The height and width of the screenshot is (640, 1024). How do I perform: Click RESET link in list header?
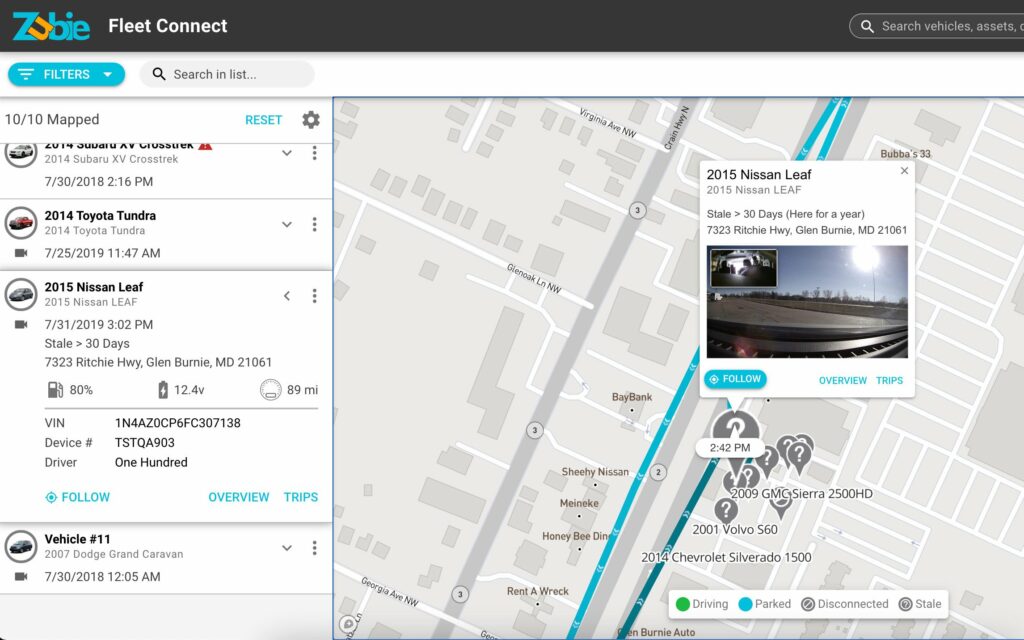click(x=263, y=120)
